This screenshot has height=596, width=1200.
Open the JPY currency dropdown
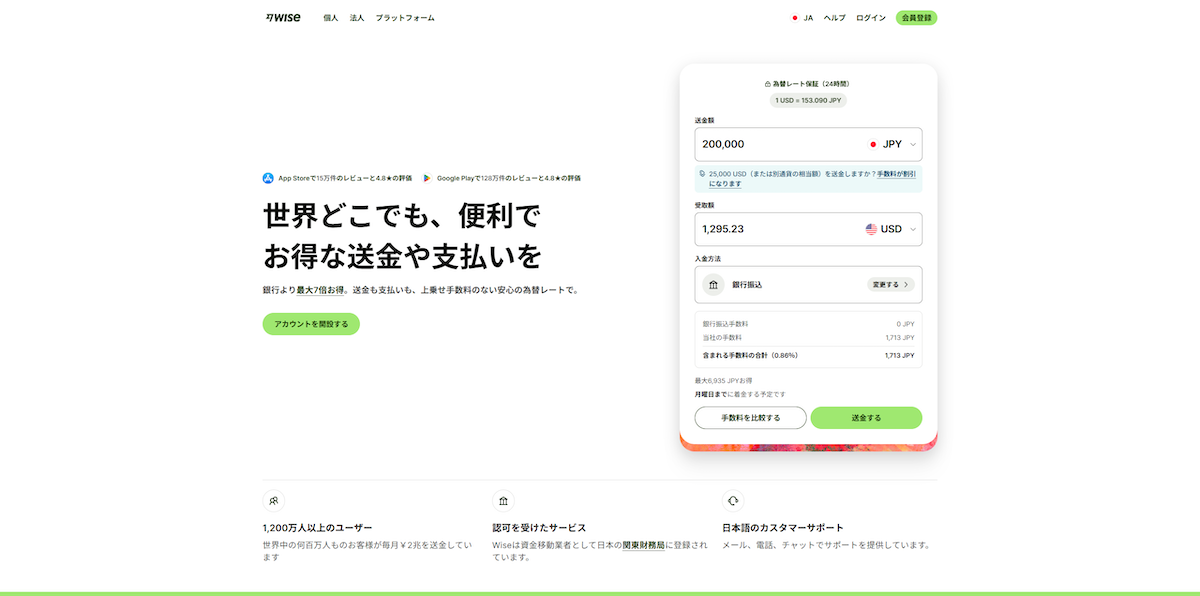click(893, 144)
